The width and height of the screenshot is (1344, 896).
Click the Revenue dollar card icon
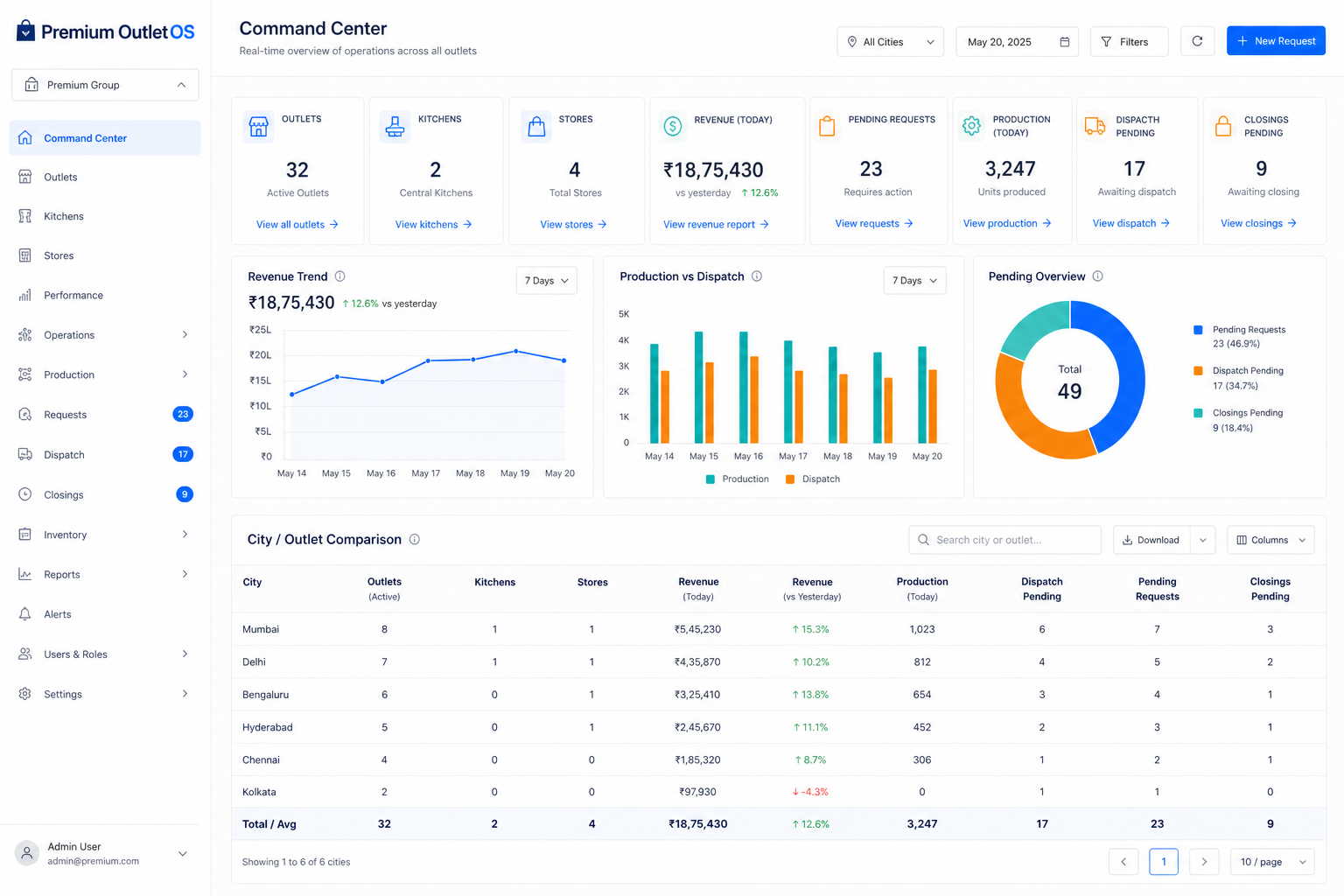(x=672, y=126)
